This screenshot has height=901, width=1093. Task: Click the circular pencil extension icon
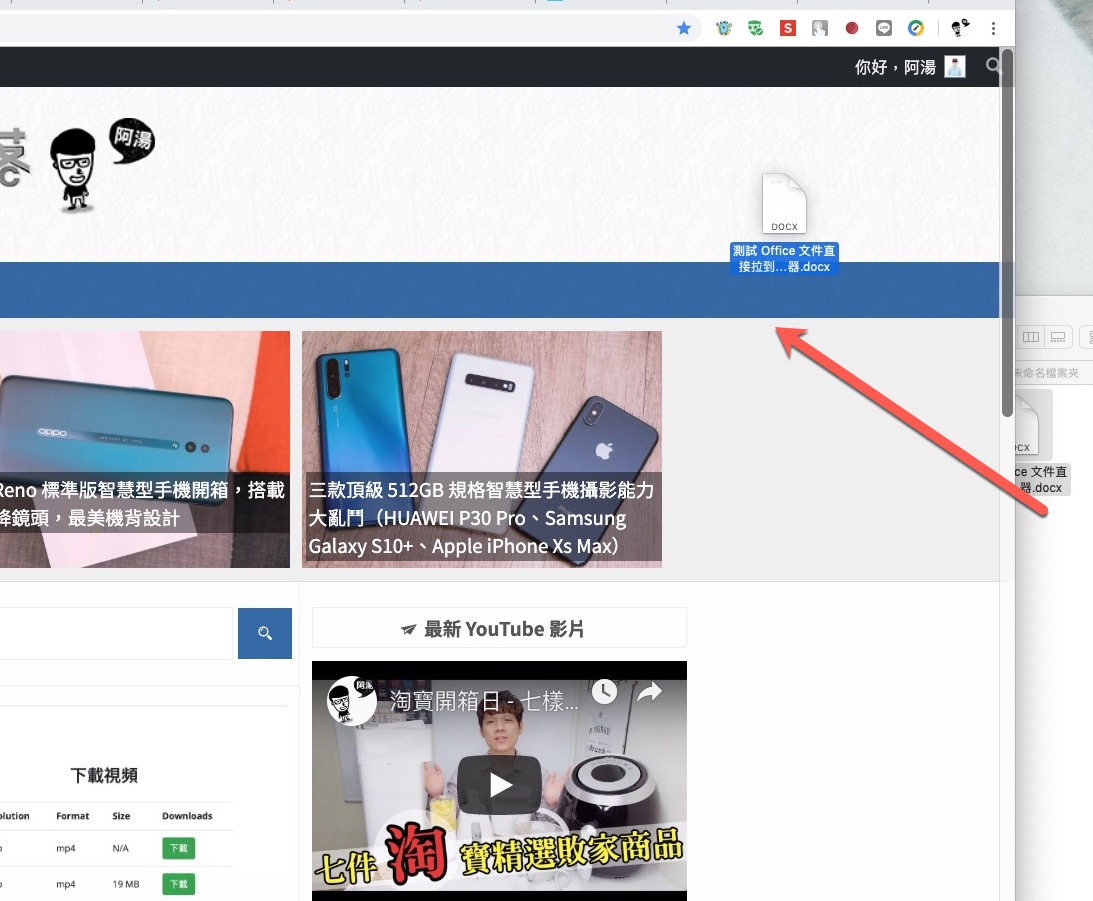coord(916,28)
